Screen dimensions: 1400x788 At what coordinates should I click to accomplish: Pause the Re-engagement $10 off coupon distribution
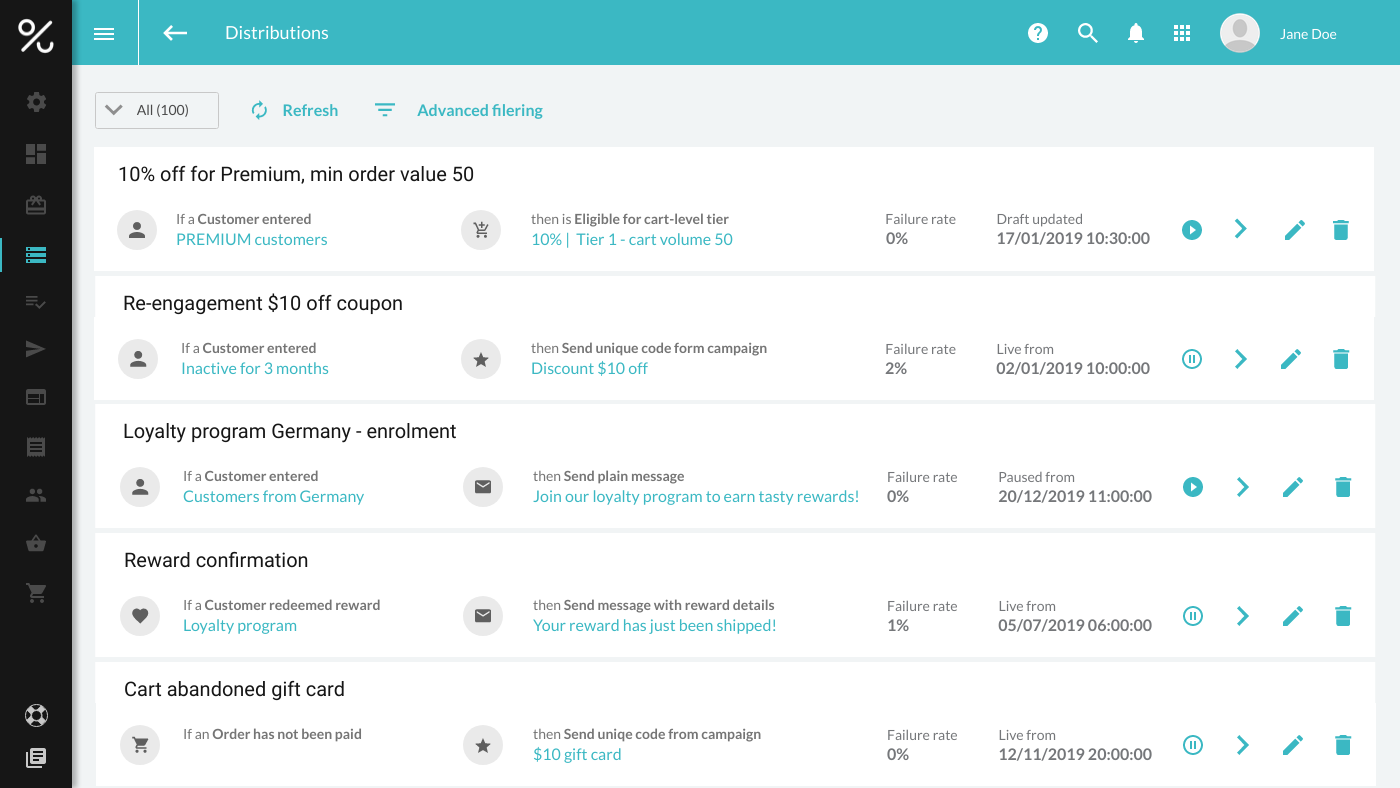point(1191,359)
